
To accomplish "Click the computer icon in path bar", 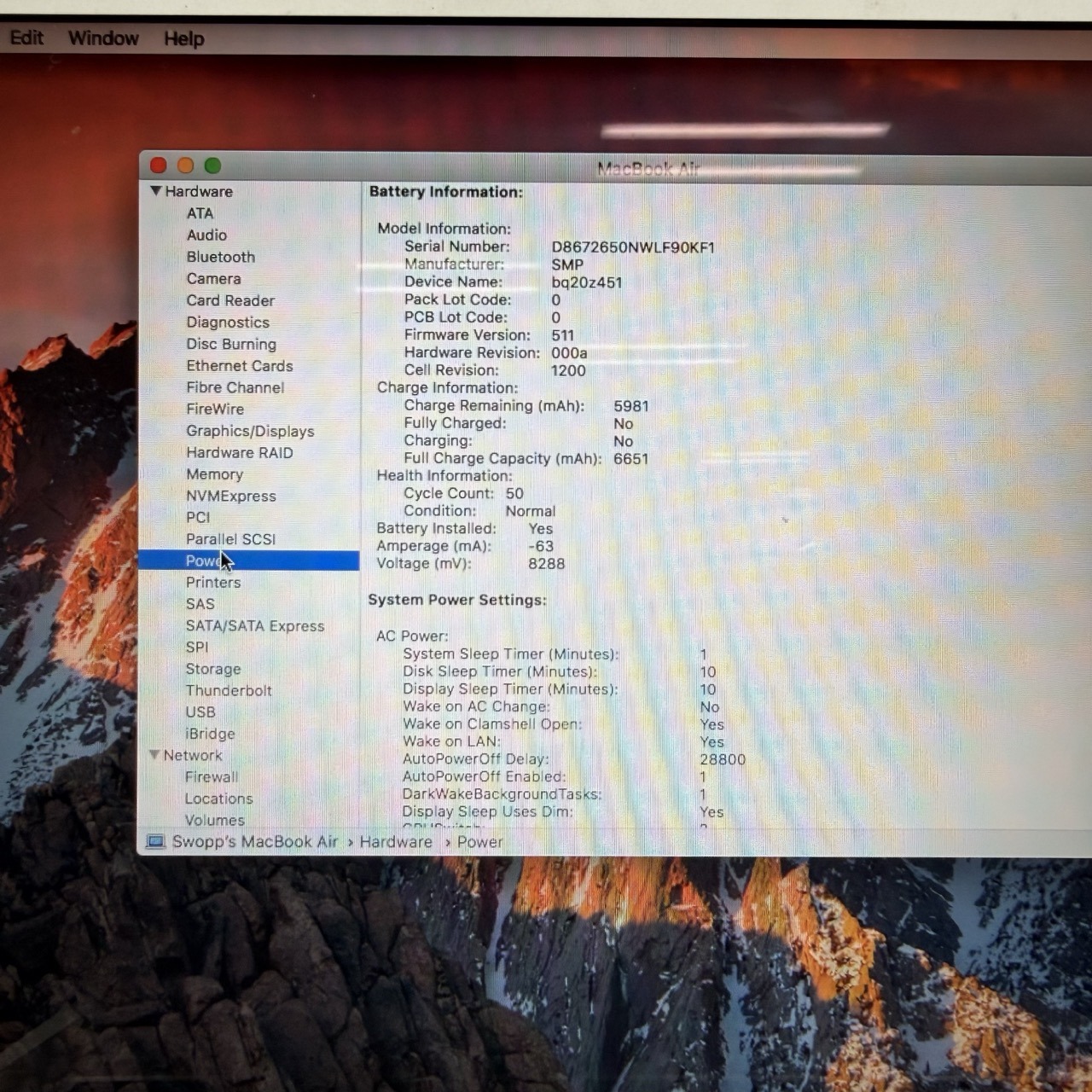I will coord(155,842).
